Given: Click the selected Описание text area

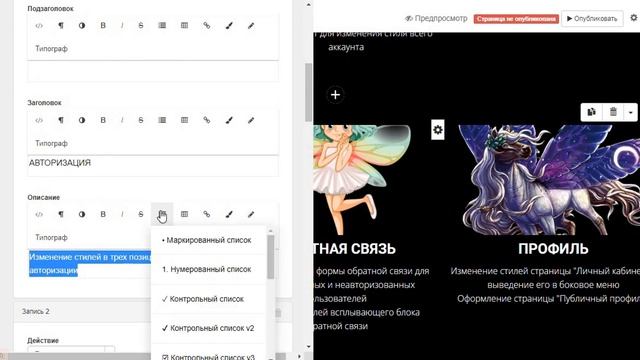Looking at the screenshot, I should coord(89,264).
